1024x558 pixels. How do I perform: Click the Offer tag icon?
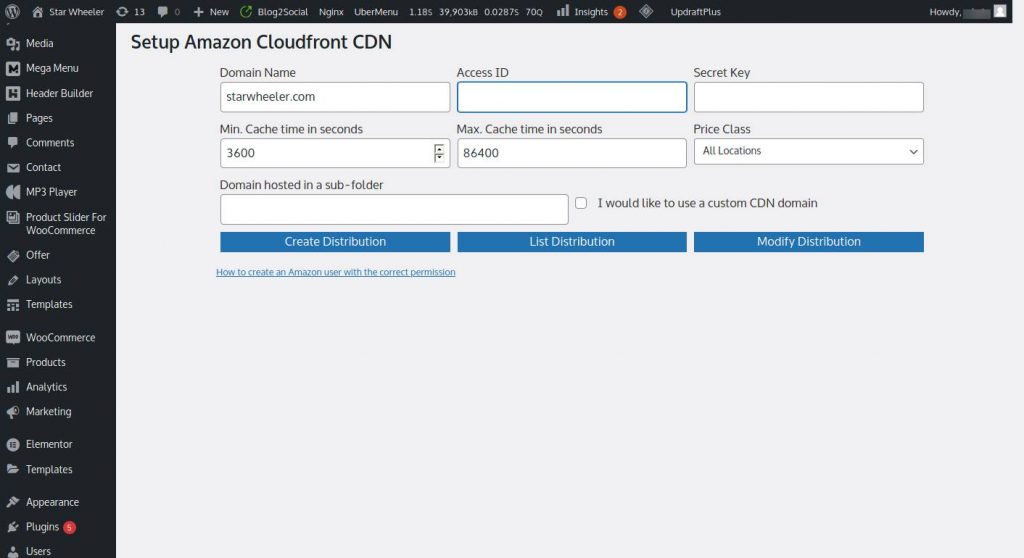pyautogui.click(x=13, y=255)
